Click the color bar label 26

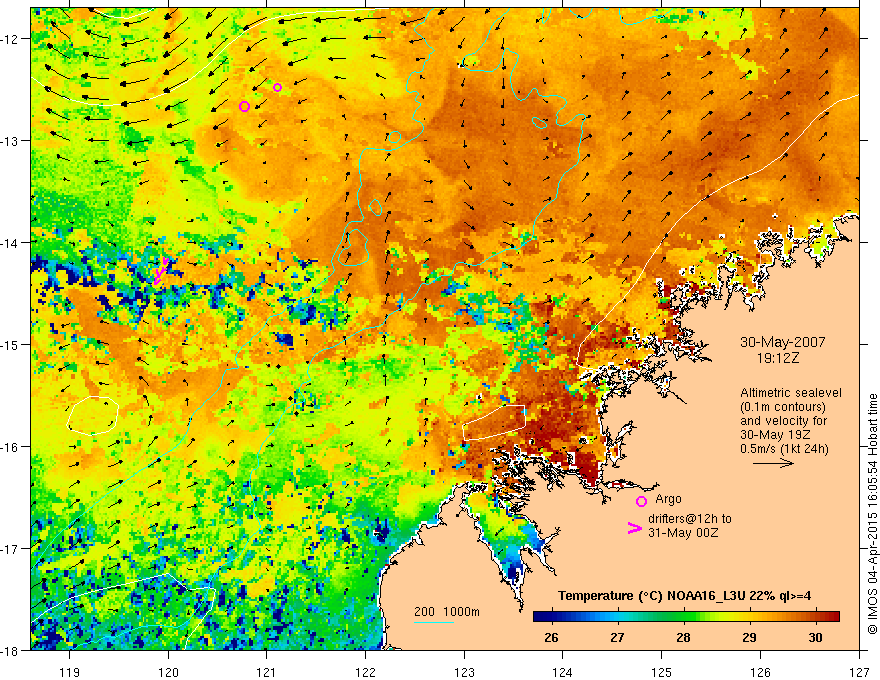coord(551,637)
